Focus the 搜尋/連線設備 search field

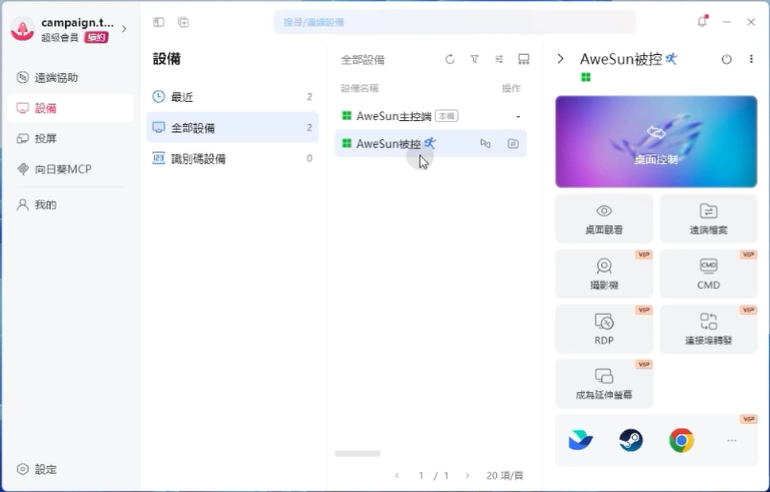455,22
